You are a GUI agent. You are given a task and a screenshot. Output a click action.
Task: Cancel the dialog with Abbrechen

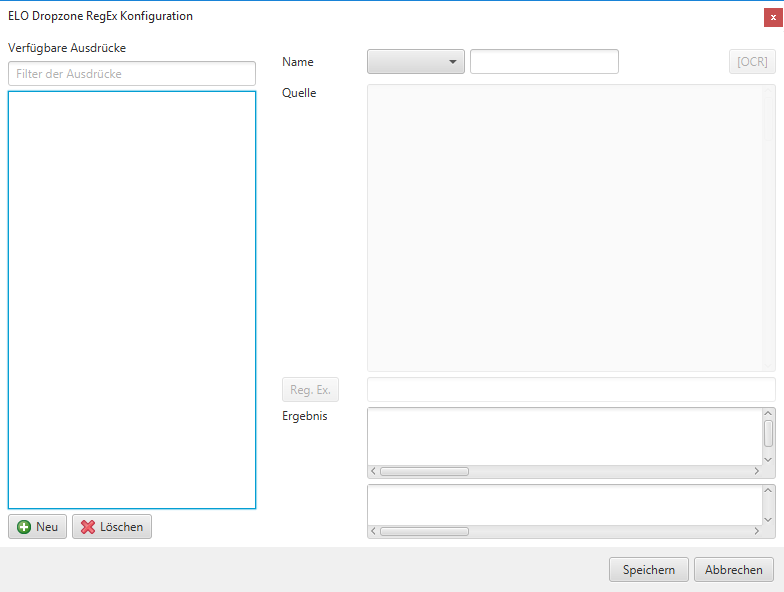click(x=734, y=570)
